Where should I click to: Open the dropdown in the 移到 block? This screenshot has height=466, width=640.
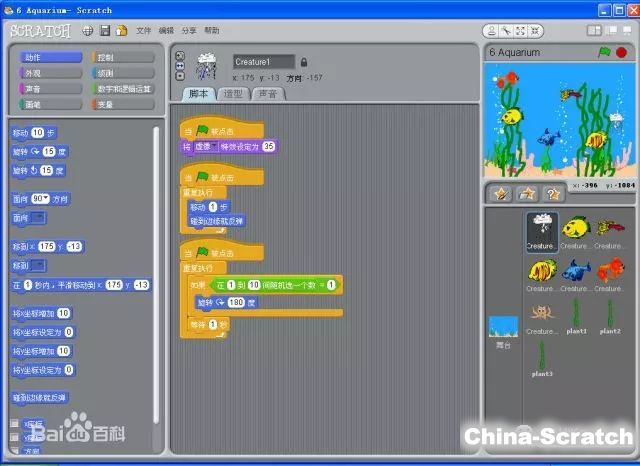(38, 266)
